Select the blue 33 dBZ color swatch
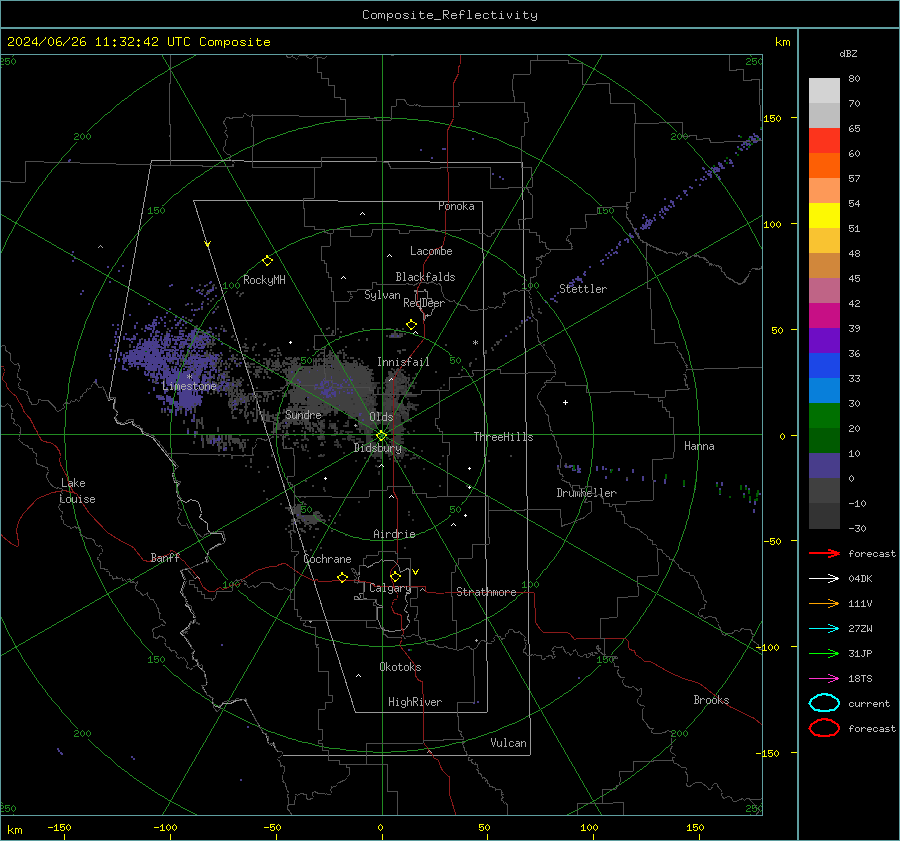The height and width of the screenshot is (841, 900). tap(824, 366)
